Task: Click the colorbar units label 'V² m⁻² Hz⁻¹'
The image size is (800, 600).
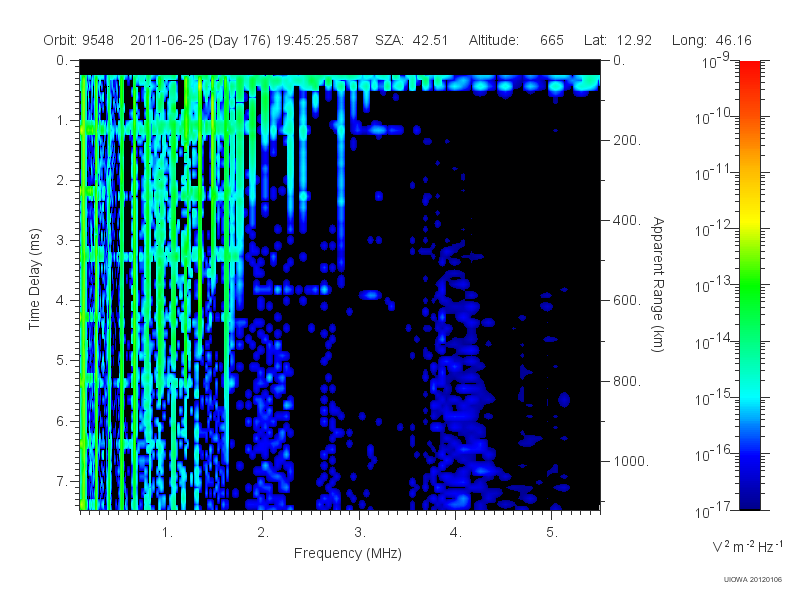Action: [x=747, y=546]
